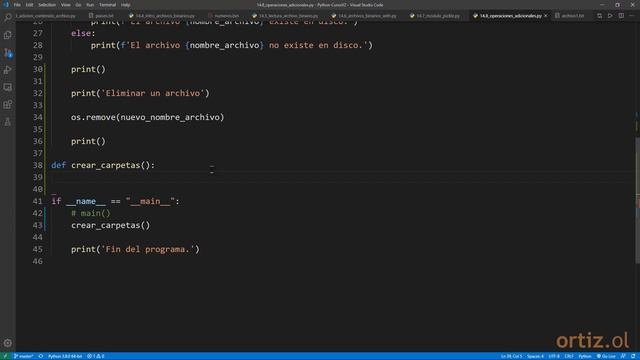The height and width of the screenshot is (360, 640).
Task: Click 'print()' on line 36
Action: pos(88,141)
